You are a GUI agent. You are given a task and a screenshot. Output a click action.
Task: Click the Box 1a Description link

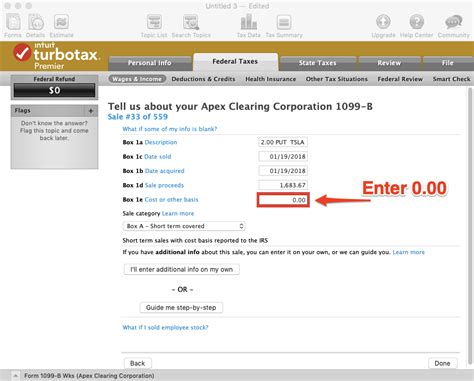coord(161,142)
